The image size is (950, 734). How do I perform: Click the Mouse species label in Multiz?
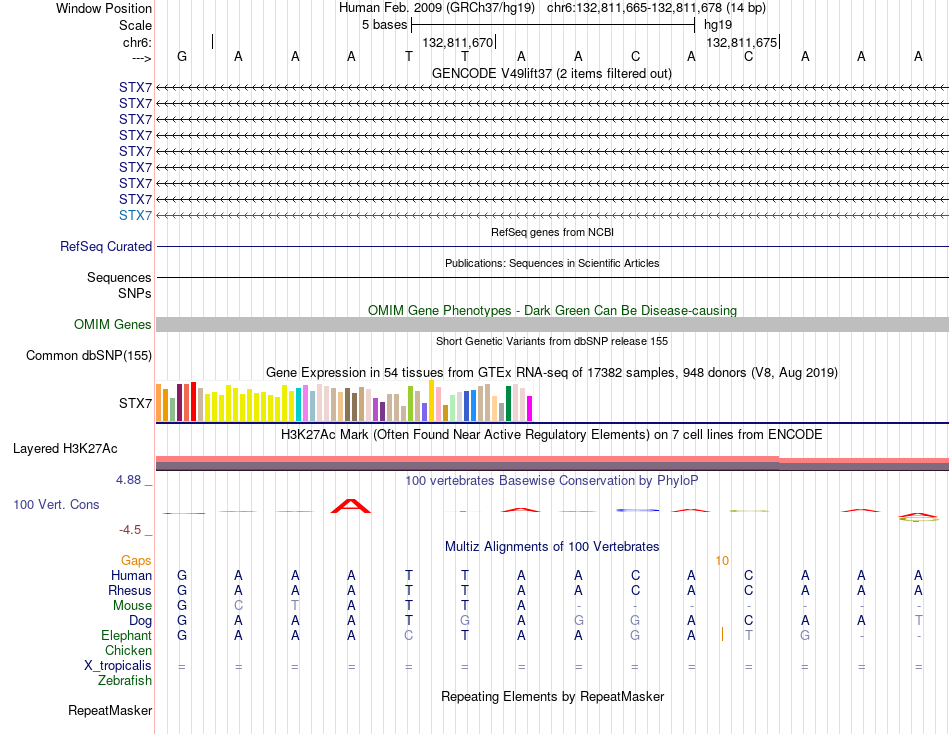132,606
